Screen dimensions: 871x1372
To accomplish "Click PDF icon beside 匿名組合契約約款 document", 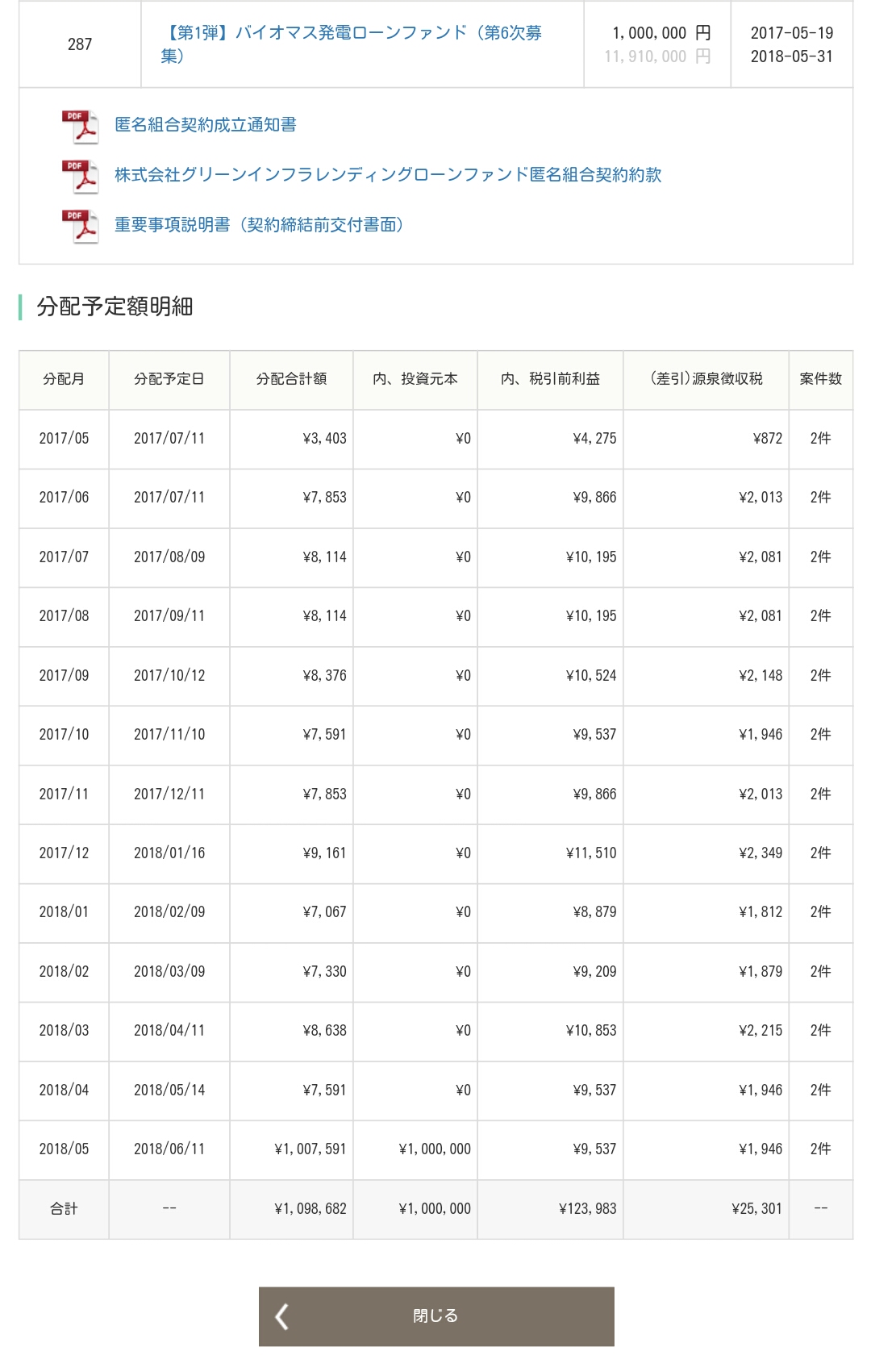I will (80, 177).
